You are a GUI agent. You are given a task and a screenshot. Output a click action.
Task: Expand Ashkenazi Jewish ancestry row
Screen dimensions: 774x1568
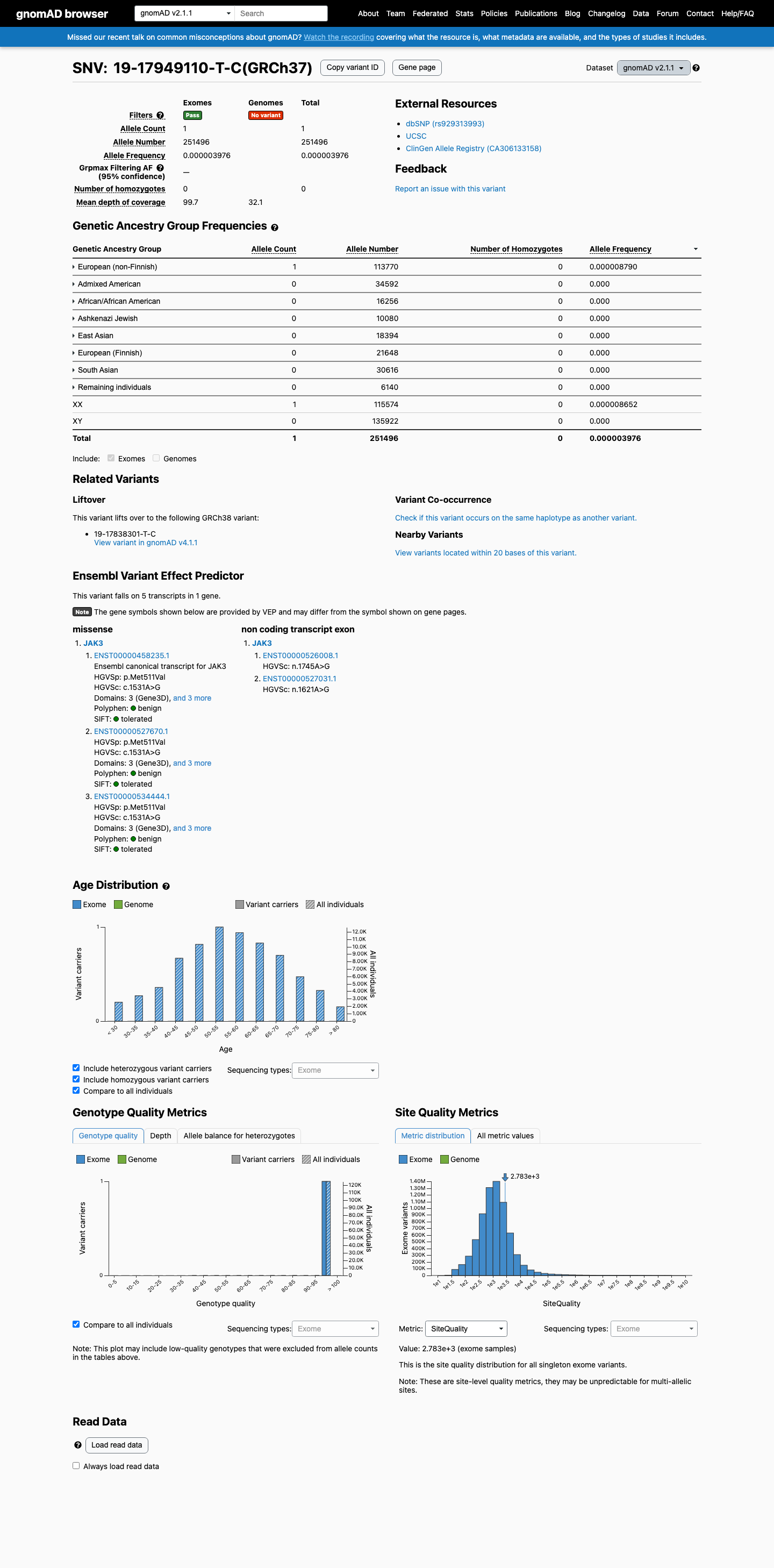point(105,318)
